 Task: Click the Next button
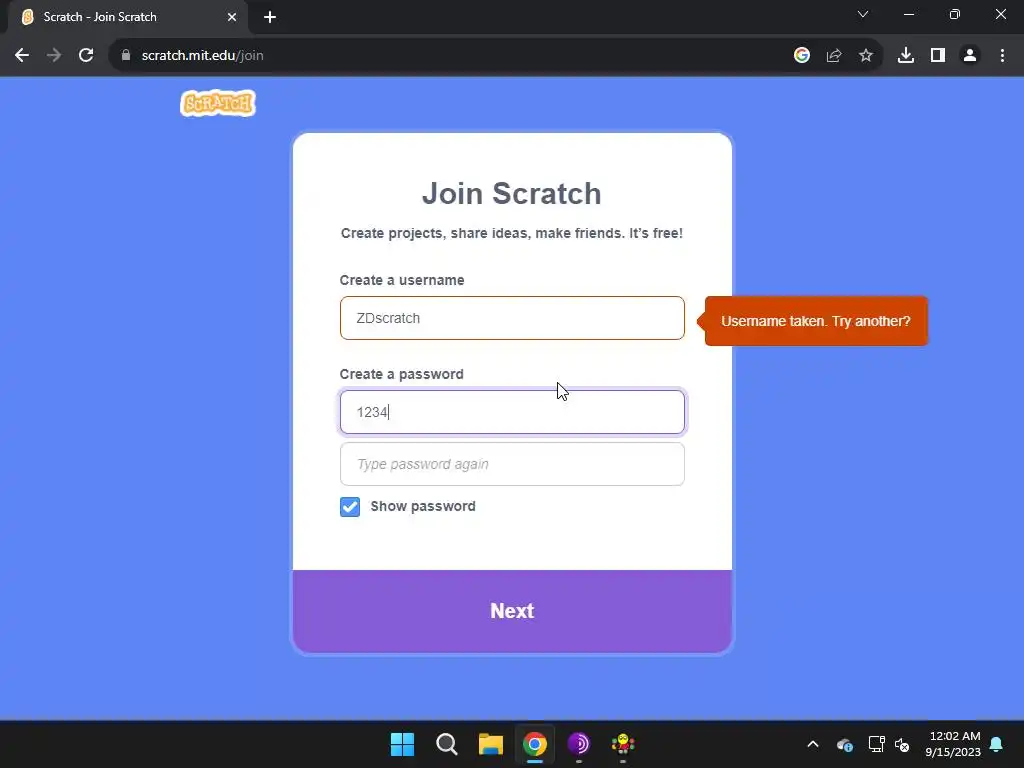click(512, 611)
